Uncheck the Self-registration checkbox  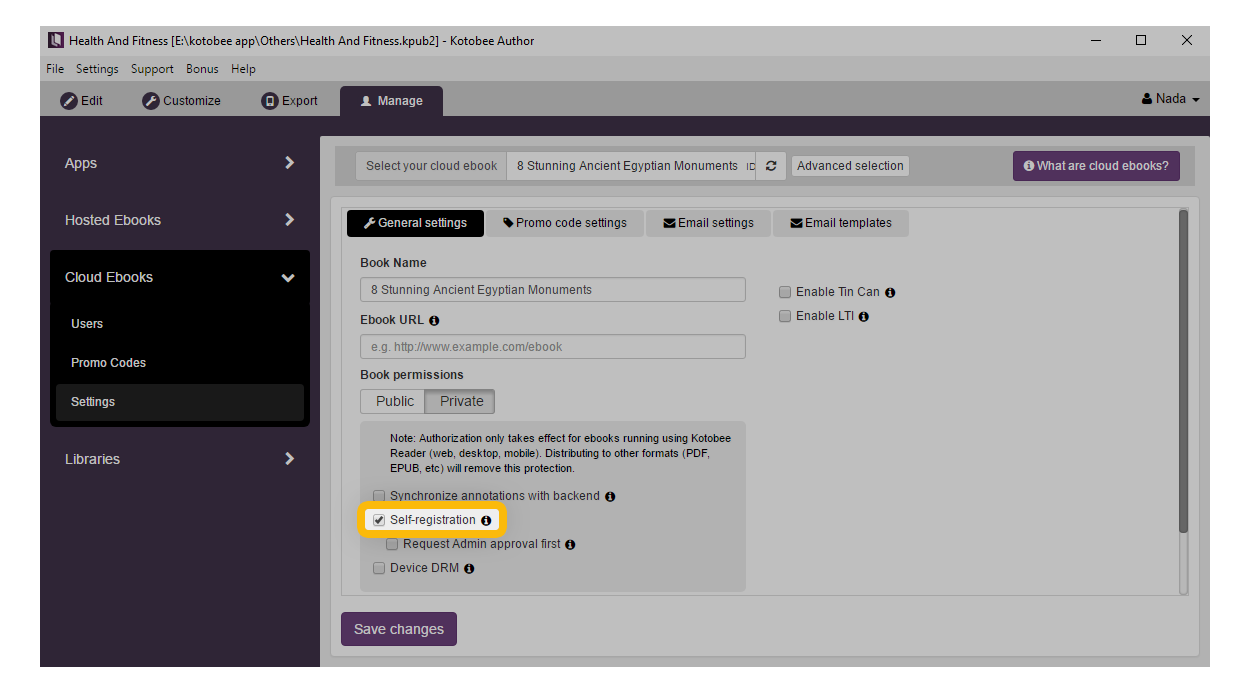click(379, 520)
